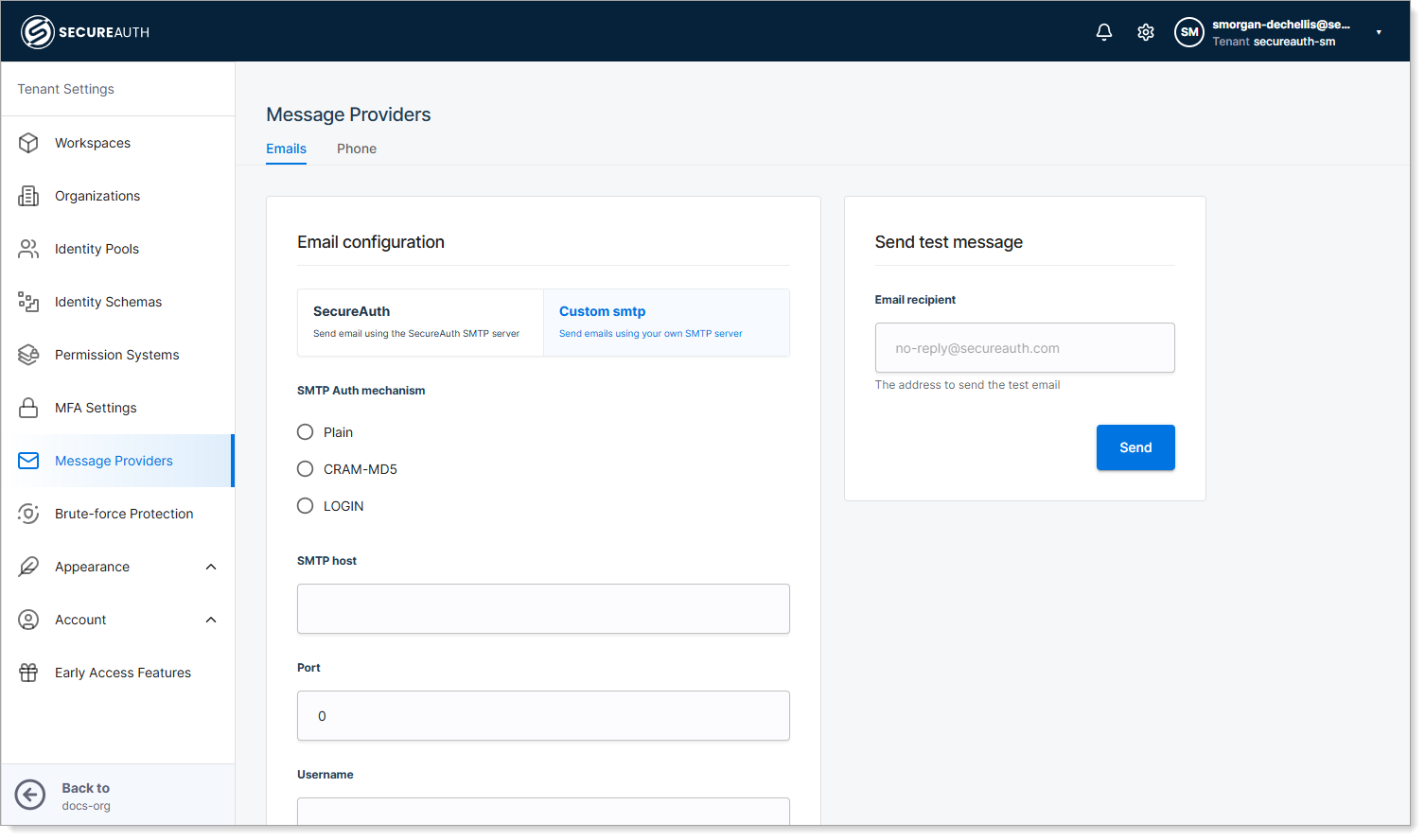The height and width of the screenshot is (840, 1425).
Task: Click the Account label in the sidebar
Action: [x=80, y=620]
